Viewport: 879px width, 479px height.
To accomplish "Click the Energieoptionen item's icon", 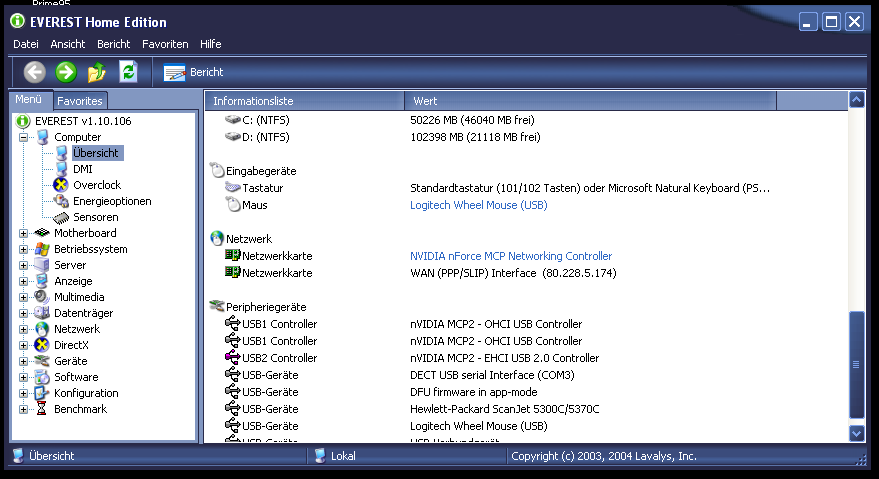I will pyautogui.click(x=61, y=201).
